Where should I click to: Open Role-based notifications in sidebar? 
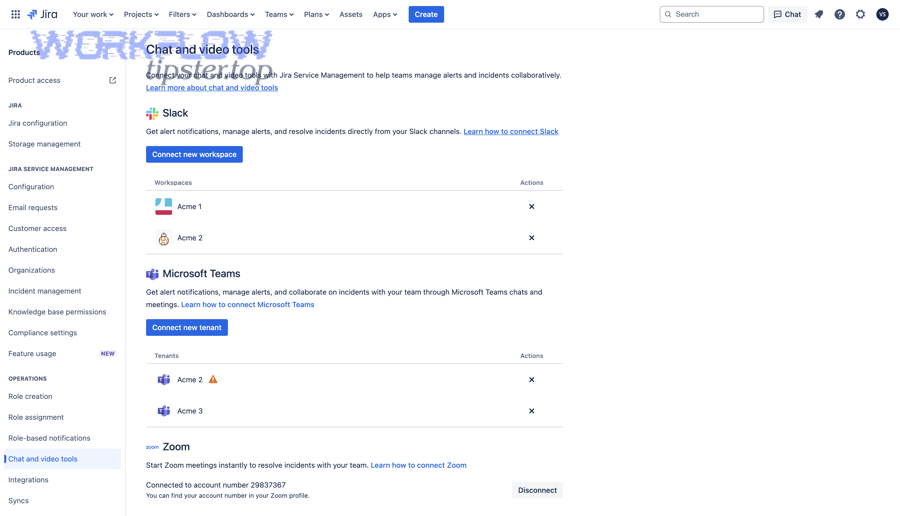[x=49, y=438]
